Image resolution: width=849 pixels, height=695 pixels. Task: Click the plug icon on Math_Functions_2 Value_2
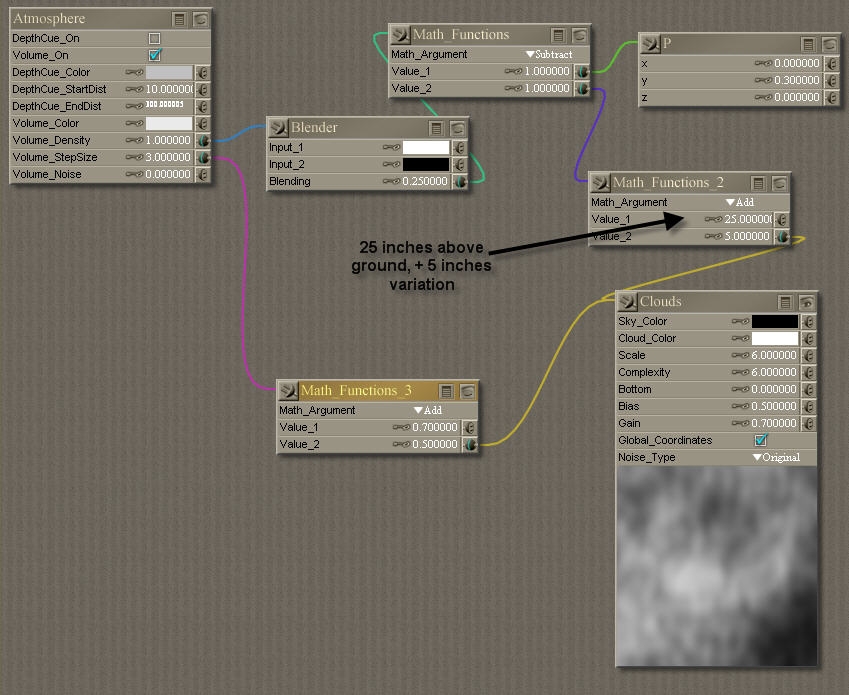[x=781, y=237]
